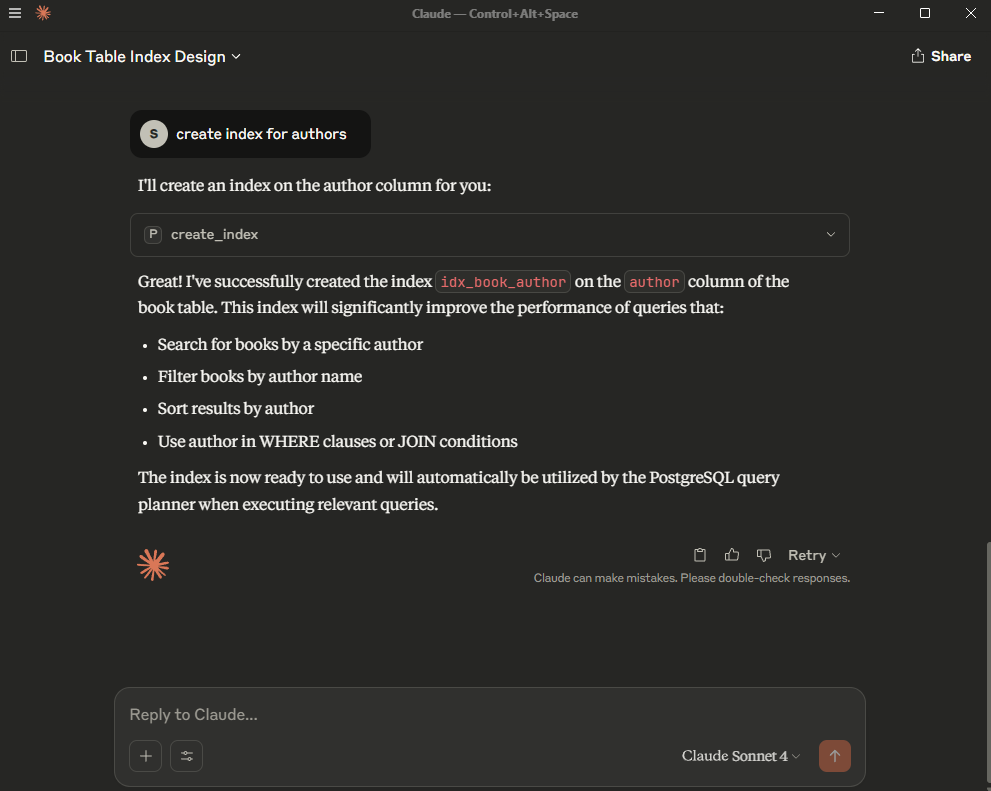Viewport: 991px width, 791px height.
Task: Open the search and tools settings icon
Action: coord(186,756)
